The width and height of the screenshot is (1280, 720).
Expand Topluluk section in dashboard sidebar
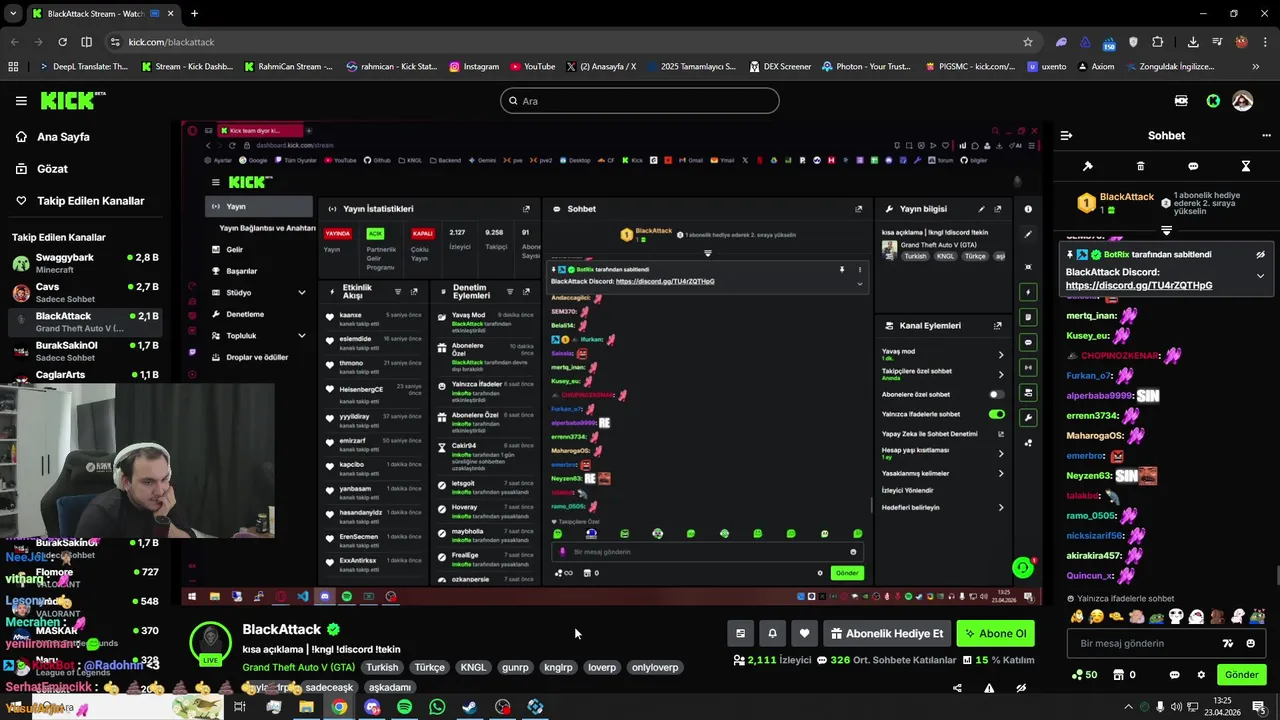[x=301, y=336]
